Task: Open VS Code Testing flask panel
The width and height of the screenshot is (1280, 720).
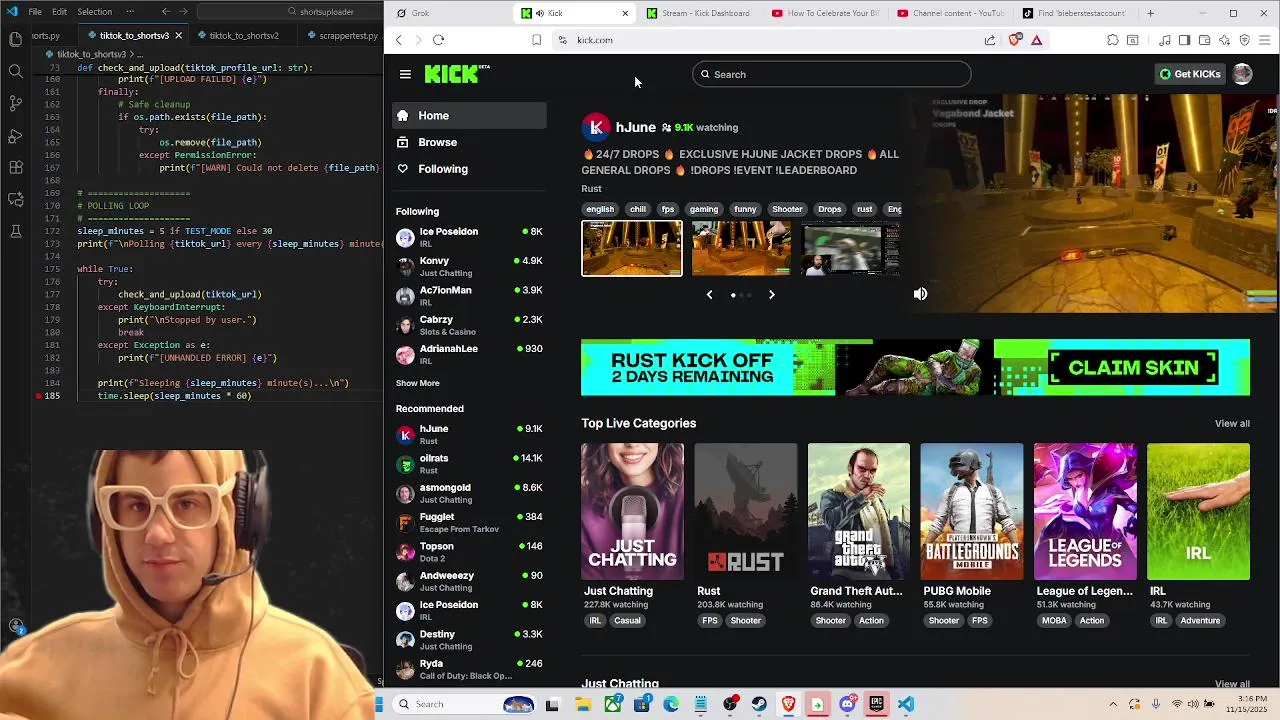Action: point(15,231)
